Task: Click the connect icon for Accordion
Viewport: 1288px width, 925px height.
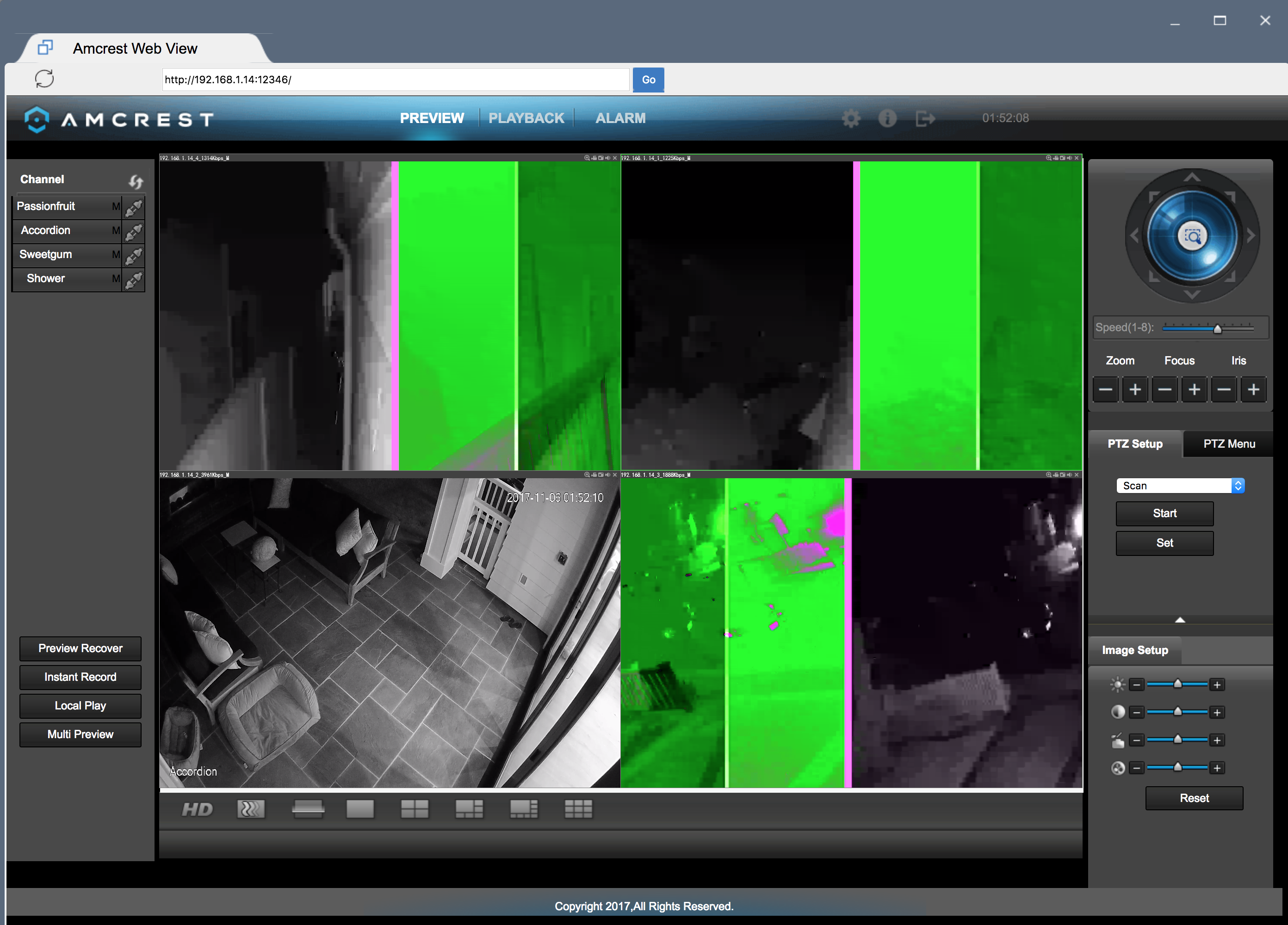Action: pyautogui.click(x=133, y=232)
